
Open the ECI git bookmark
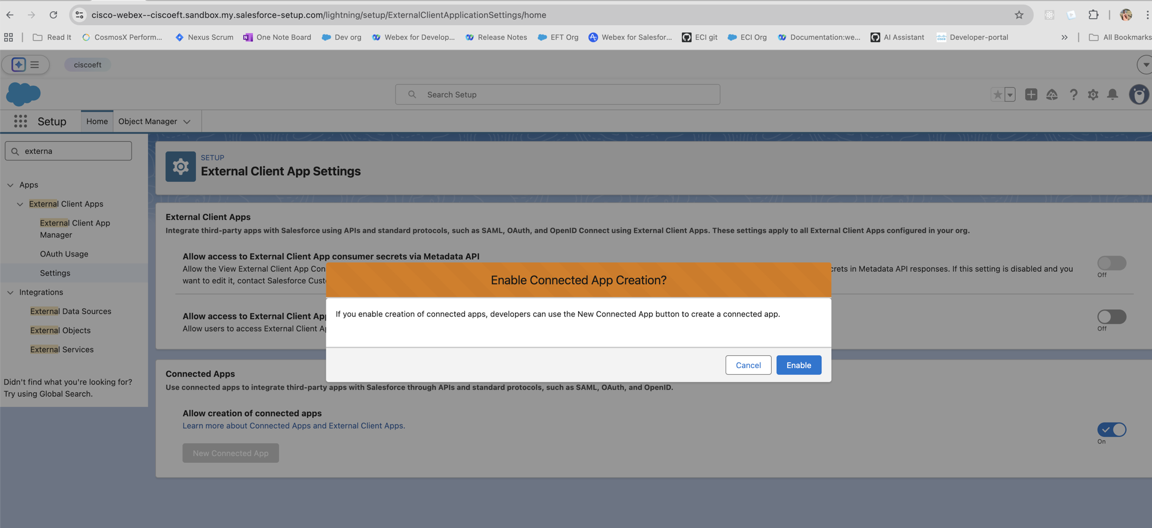click(699, 37)
